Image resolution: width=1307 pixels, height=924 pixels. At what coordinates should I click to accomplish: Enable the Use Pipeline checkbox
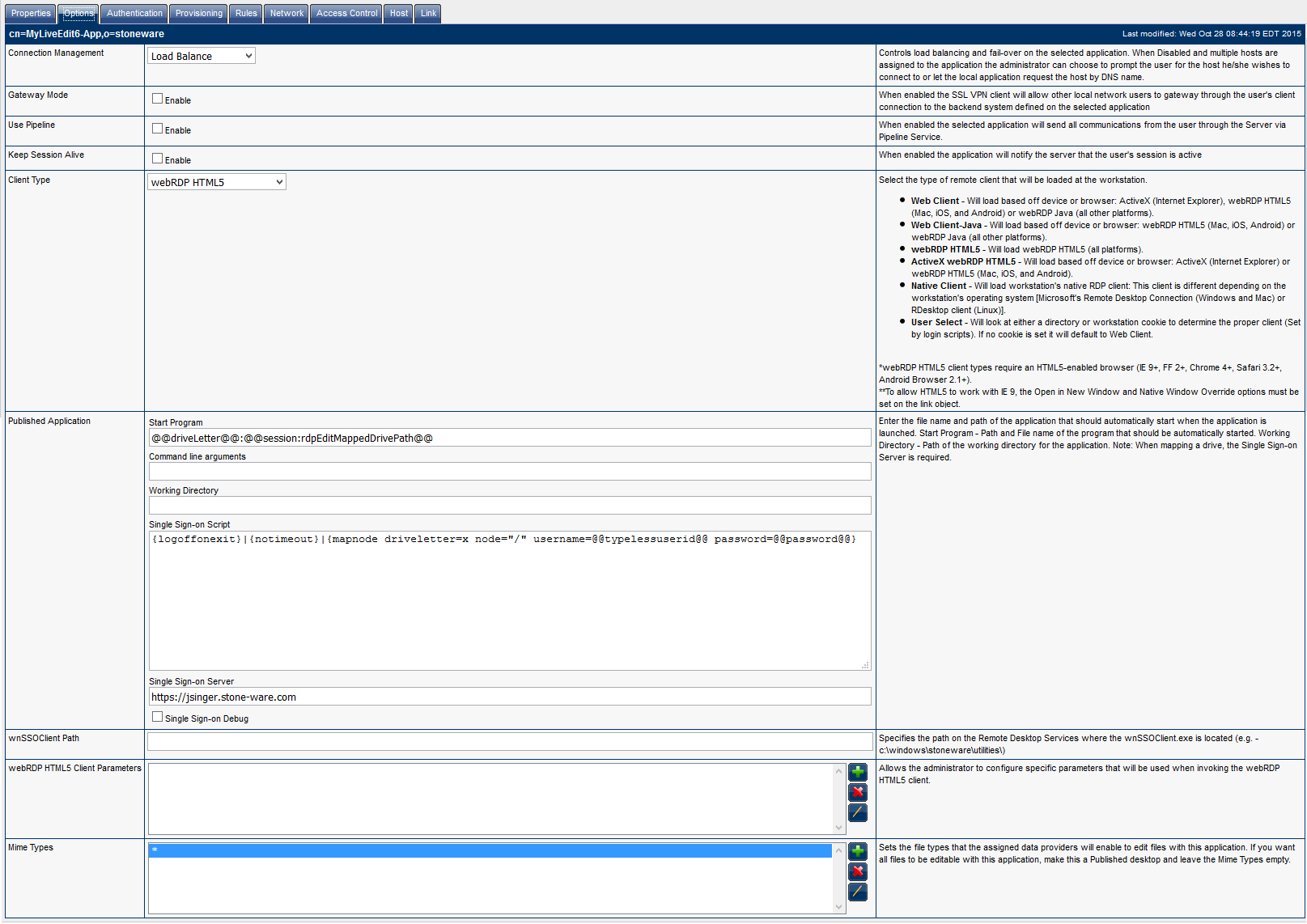click(x=158, y=129)
